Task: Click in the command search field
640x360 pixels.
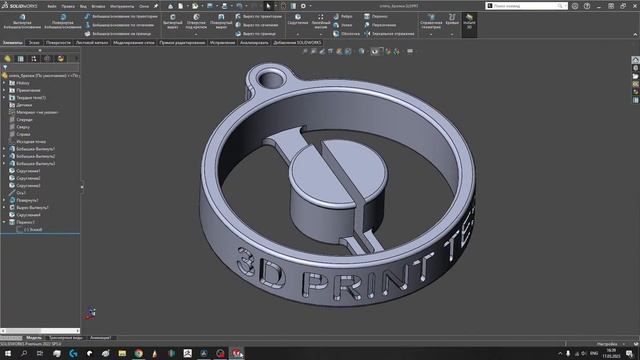Action: (526, 6)
